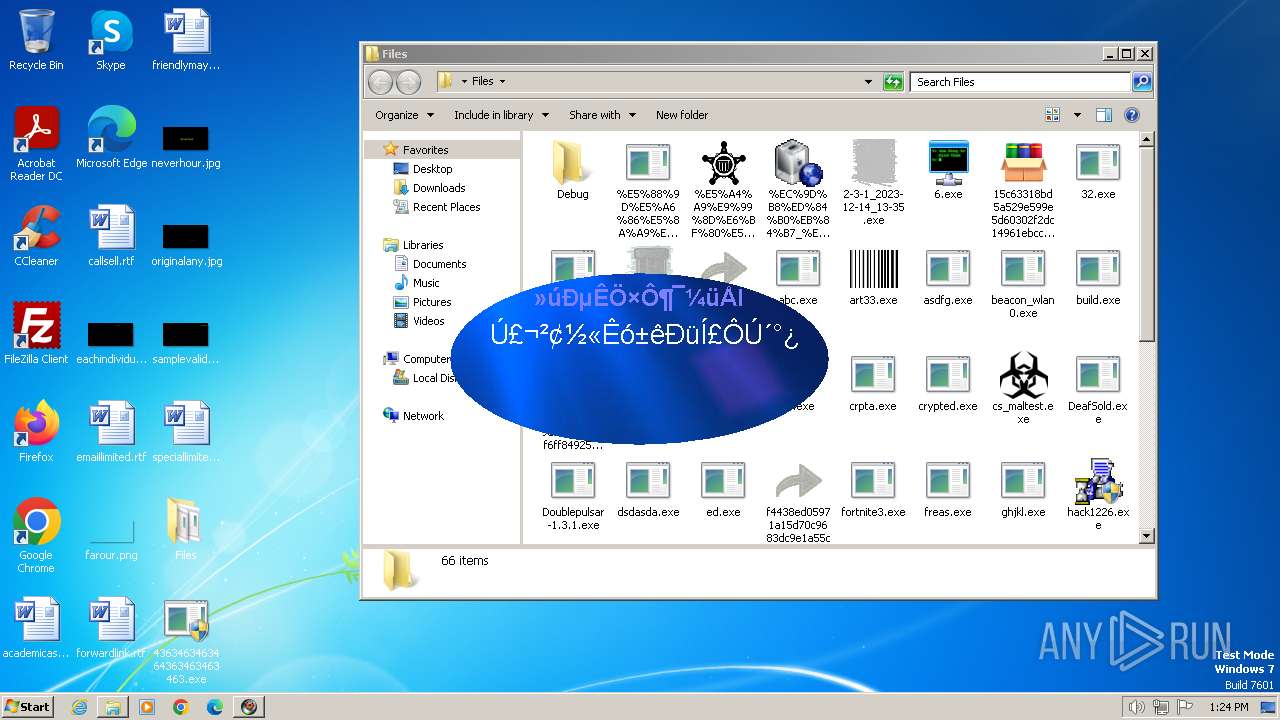Click the taskbar clock showing 1:24 PM

[x=1228, y=707]
